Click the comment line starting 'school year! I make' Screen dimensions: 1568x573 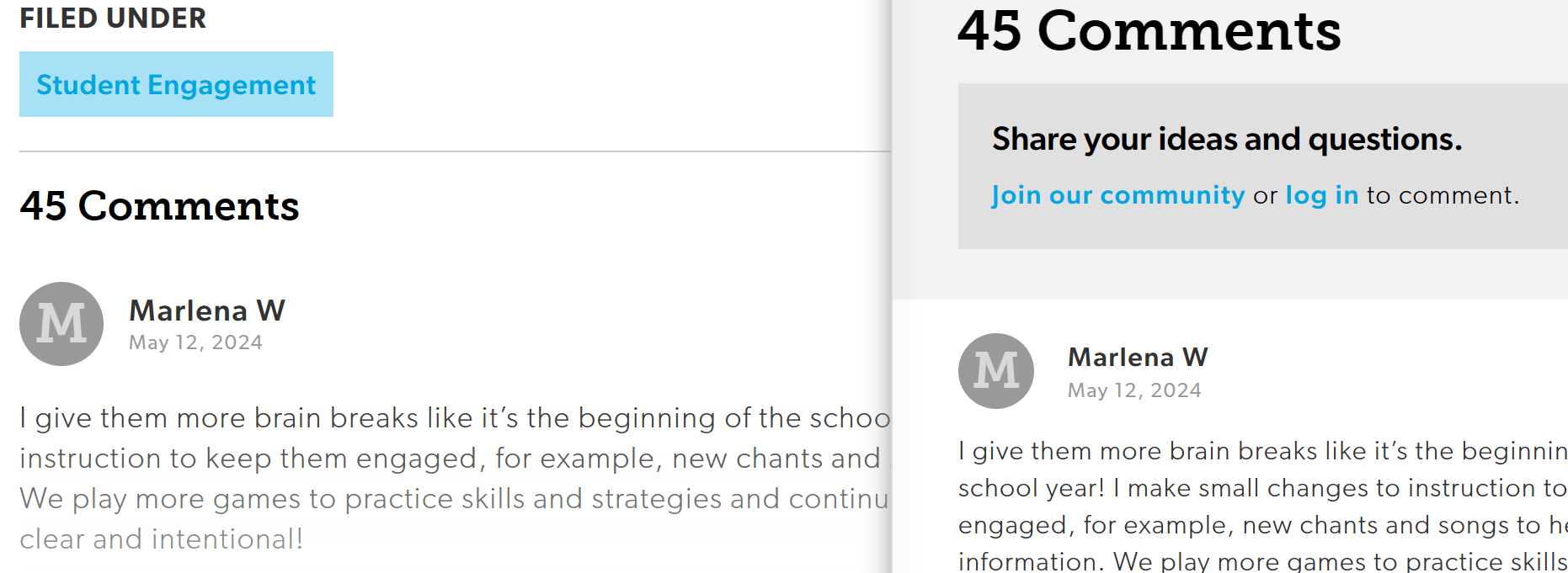1261,488
